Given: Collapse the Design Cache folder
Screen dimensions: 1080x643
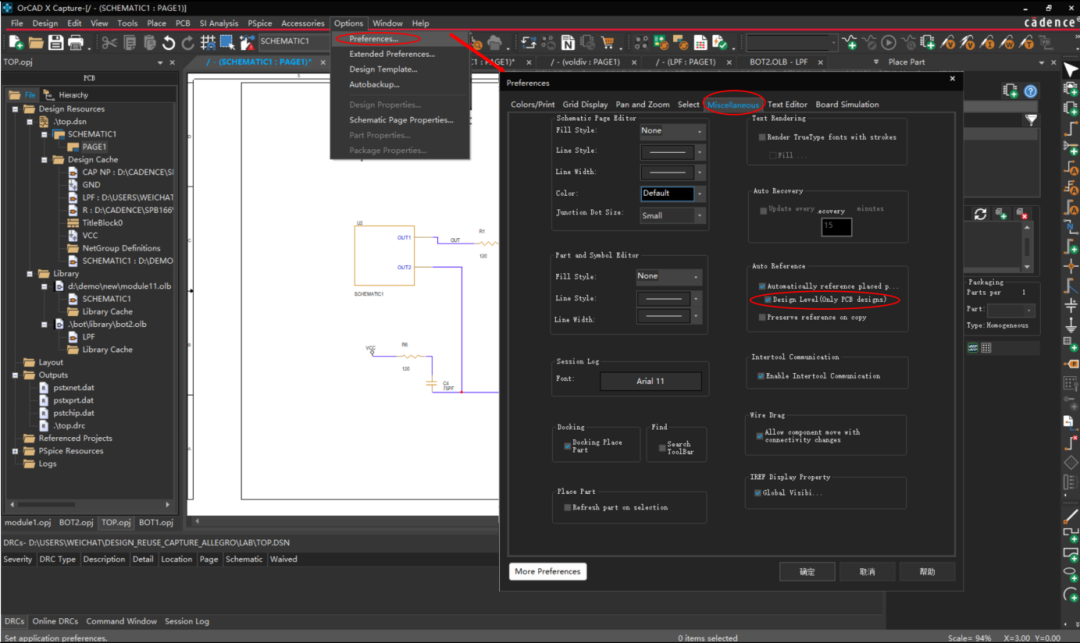Looking at the screenshot, I should tap(45, 159).
